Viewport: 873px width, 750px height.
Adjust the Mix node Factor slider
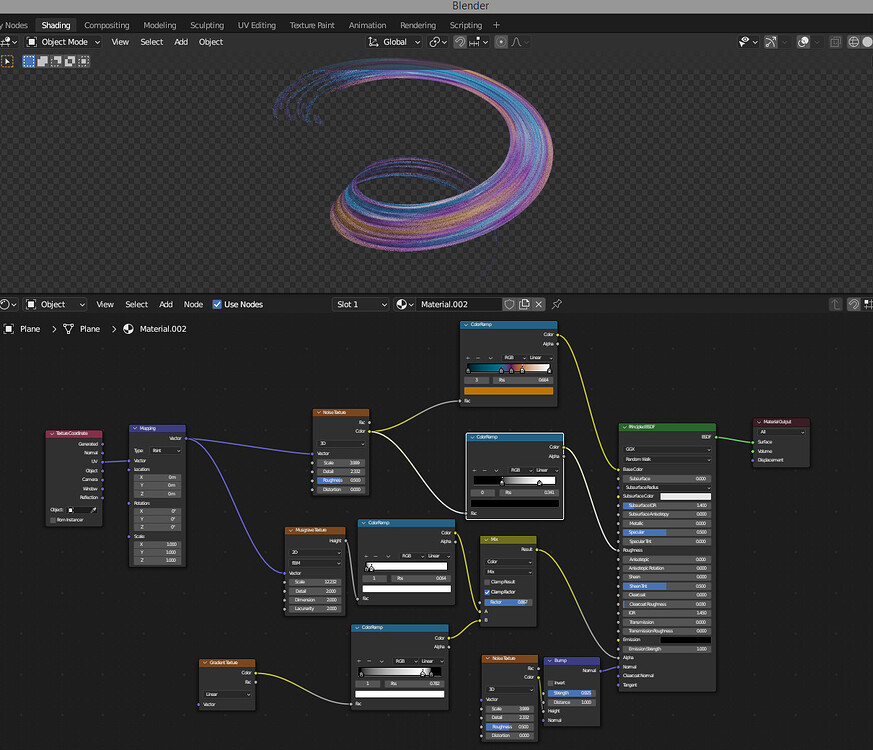[x=509, y=602]
